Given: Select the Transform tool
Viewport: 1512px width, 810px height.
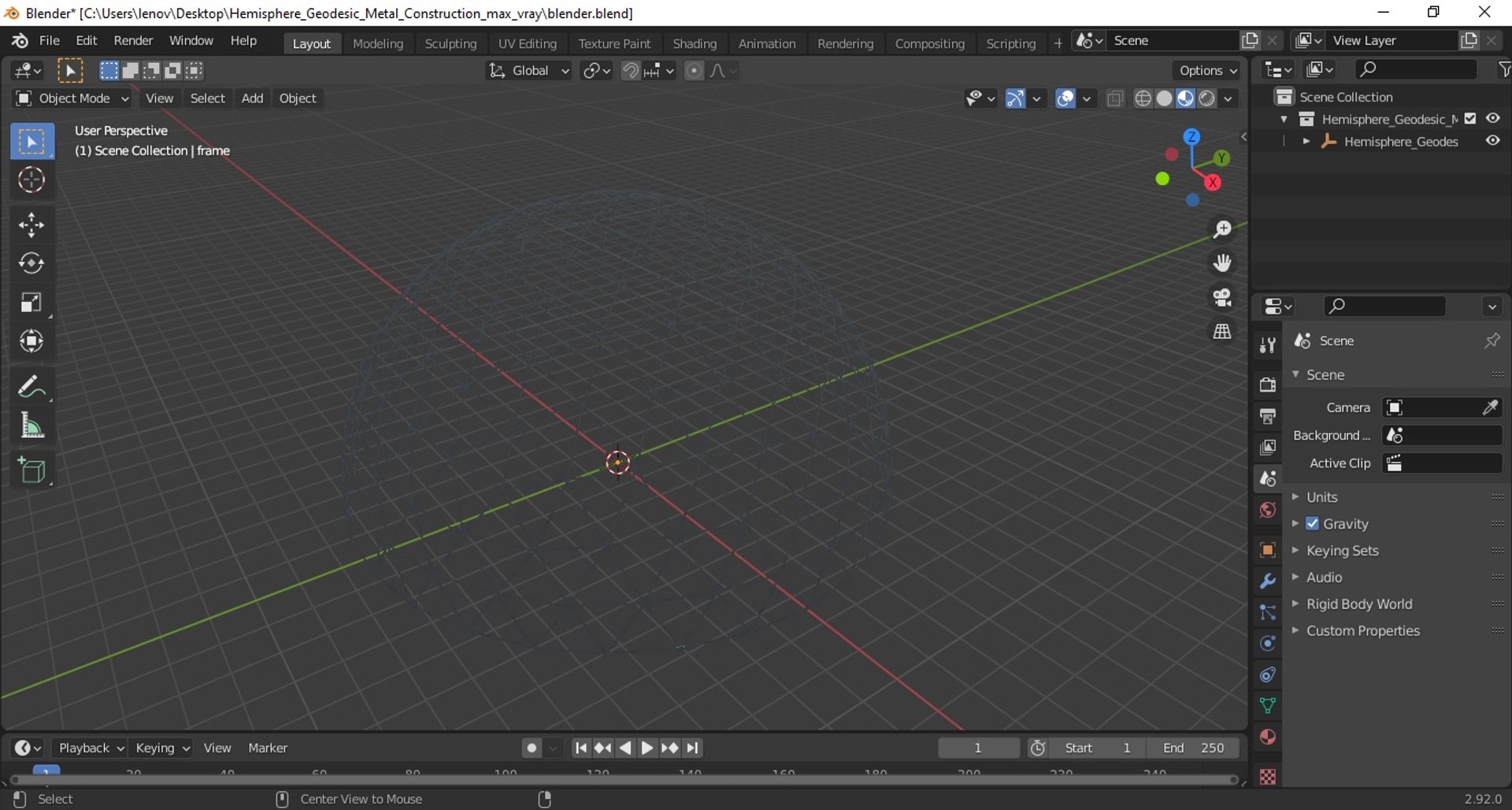Looking at the screenshot, I should (31, 341).
